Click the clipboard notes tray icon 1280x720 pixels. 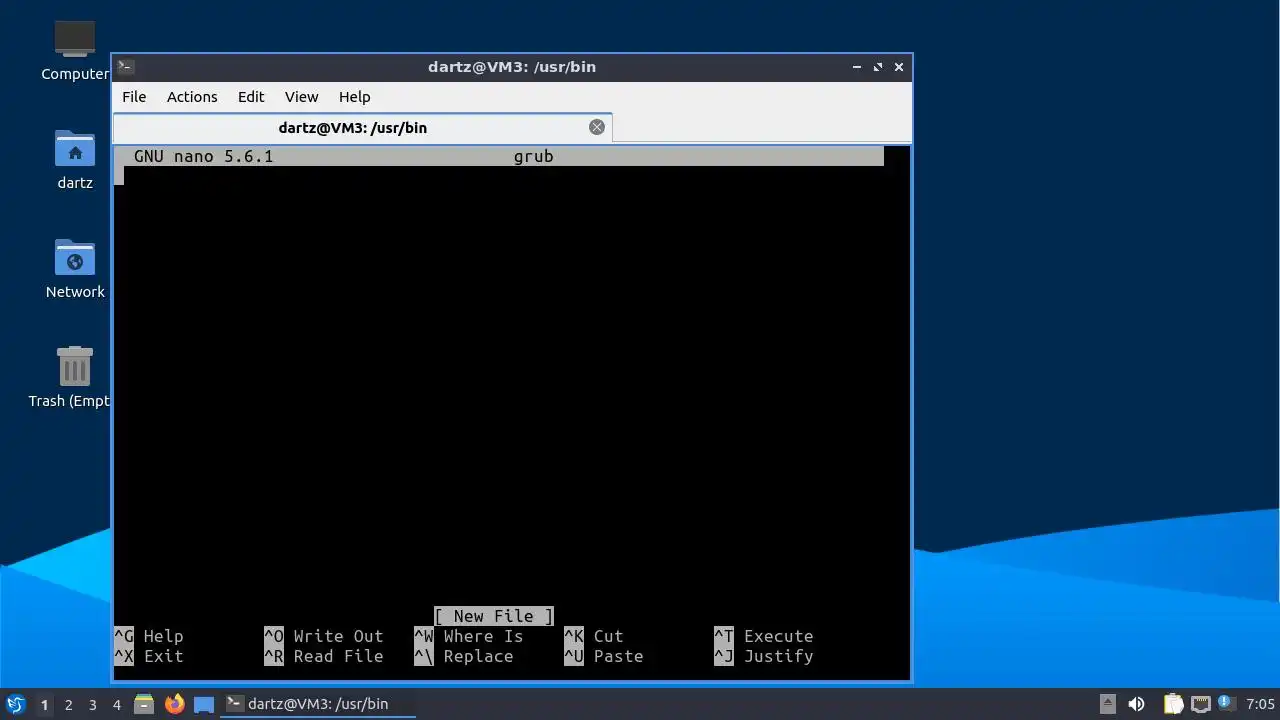click(1173, 704)
